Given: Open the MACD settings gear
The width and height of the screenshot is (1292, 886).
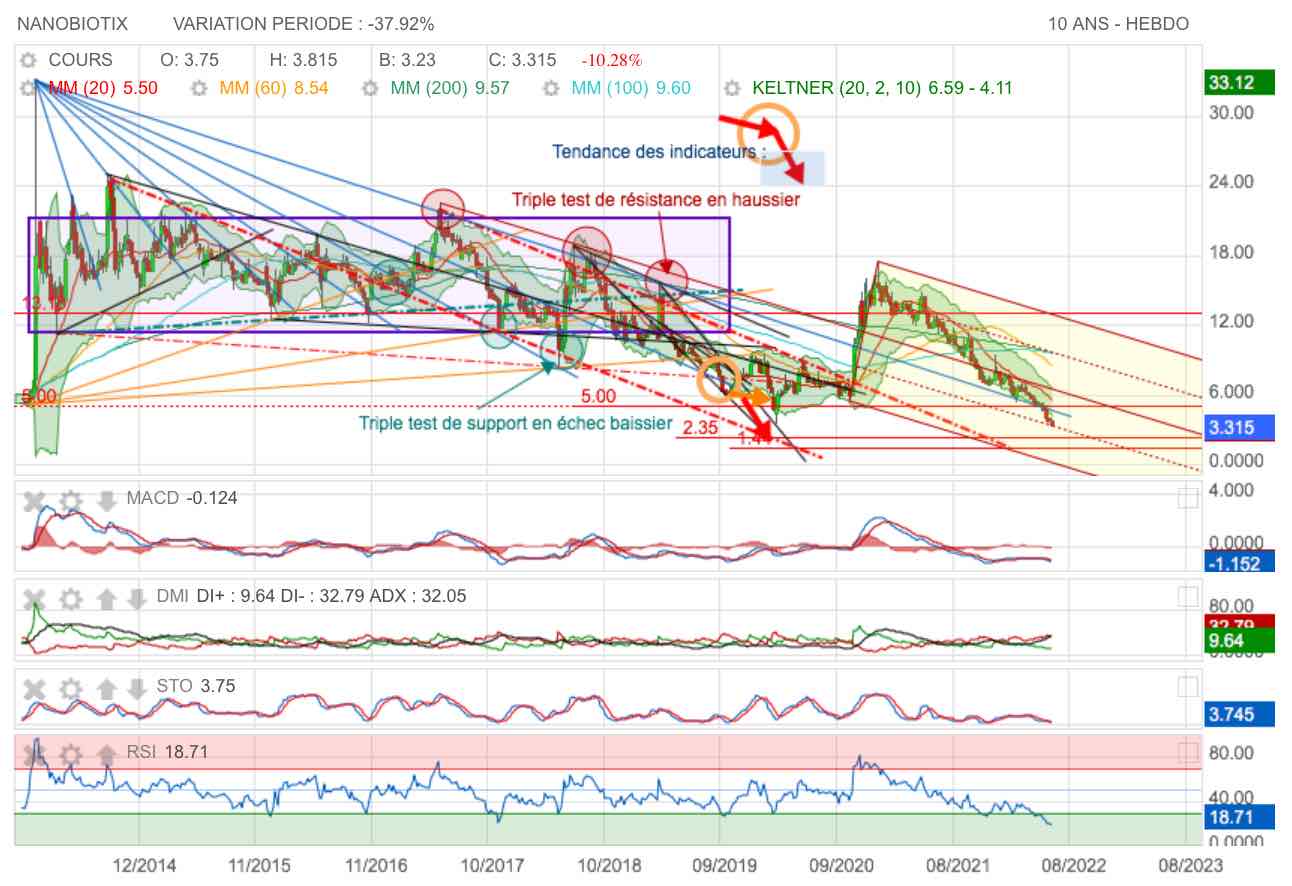Looking at the screenshot, I should tap(70, 500).
